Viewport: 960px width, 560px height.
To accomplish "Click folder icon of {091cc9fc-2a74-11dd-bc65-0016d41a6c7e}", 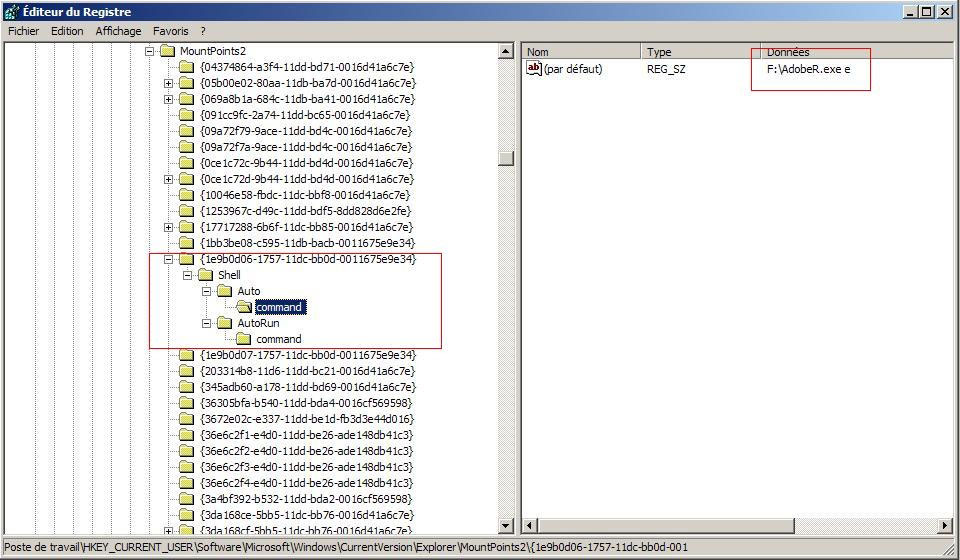I will tap(187, 114).
